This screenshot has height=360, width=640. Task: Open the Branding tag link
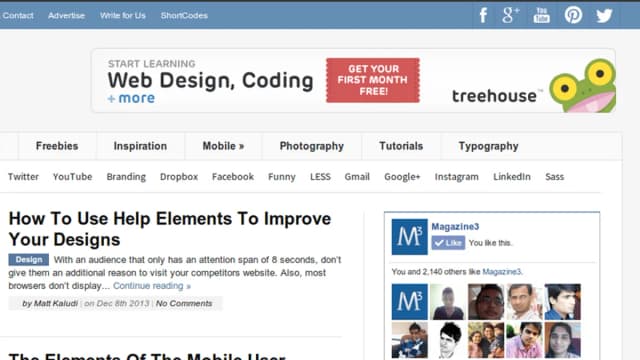coord(126,177)
